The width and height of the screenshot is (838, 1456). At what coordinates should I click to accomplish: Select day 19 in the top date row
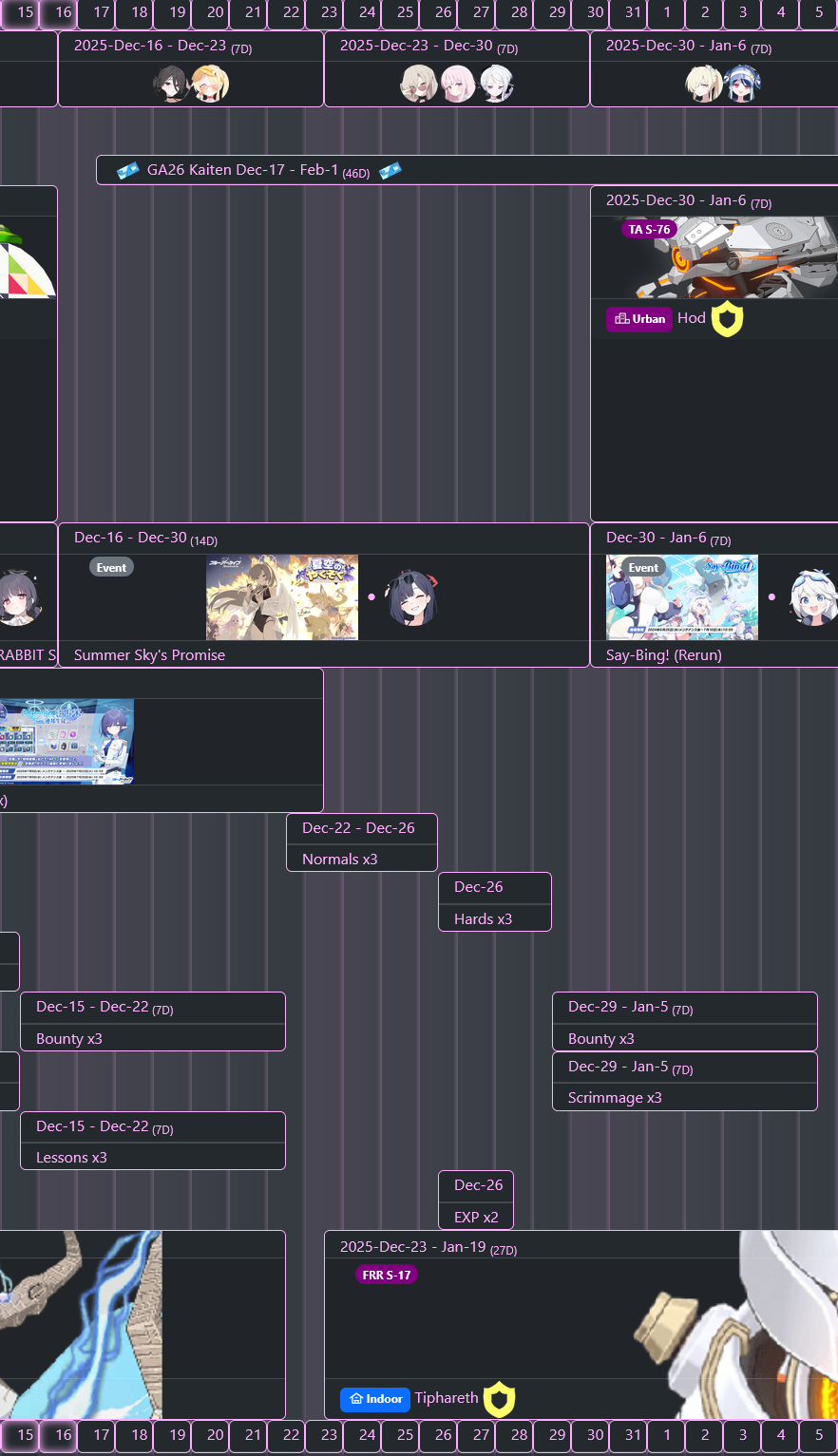click(172, 13)
